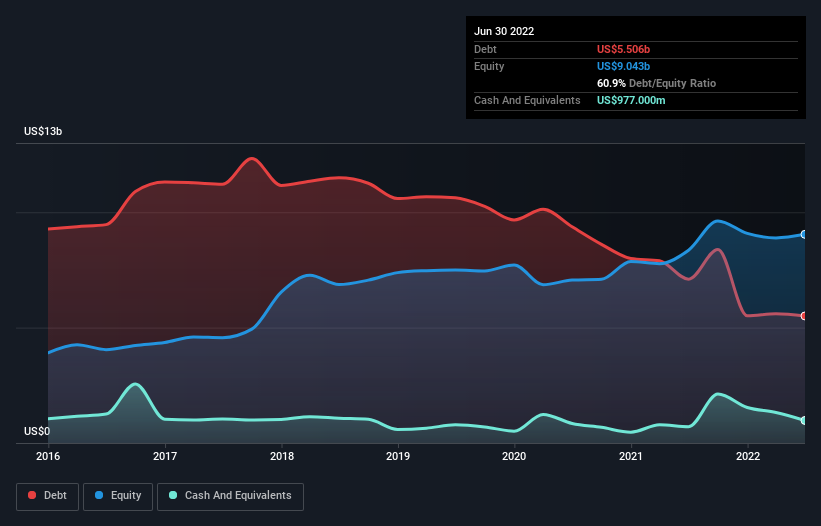The height and width of the screenshot is (526, 821).
Task: Toggle the Equity series legend button
Action: [118, 496]
